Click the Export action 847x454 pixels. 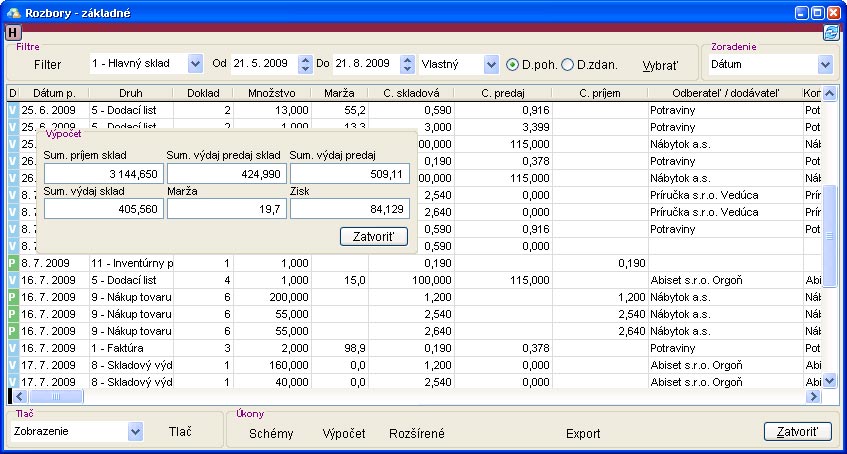(x=583, y=433)
